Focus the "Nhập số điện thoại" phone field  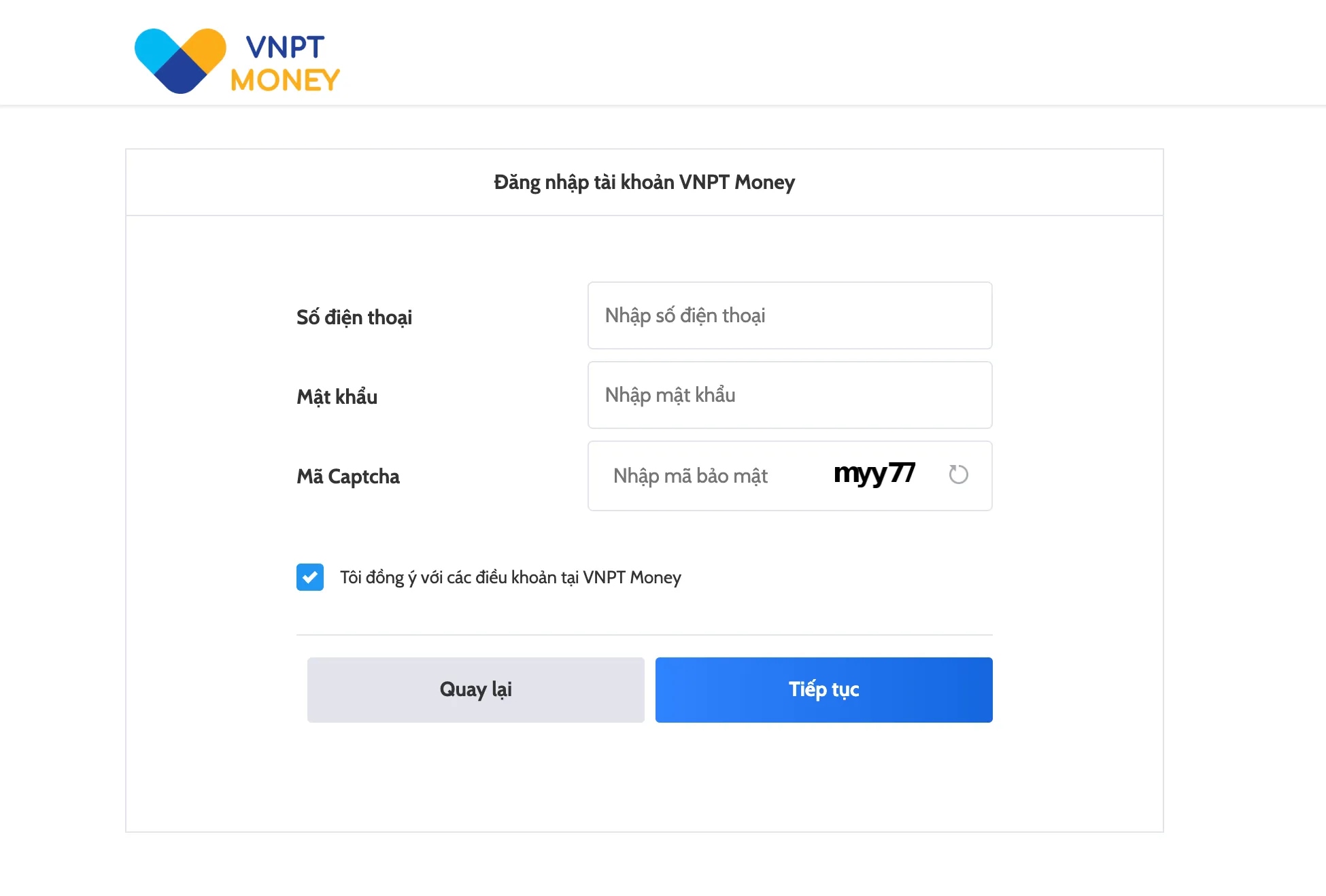point(789,315)
